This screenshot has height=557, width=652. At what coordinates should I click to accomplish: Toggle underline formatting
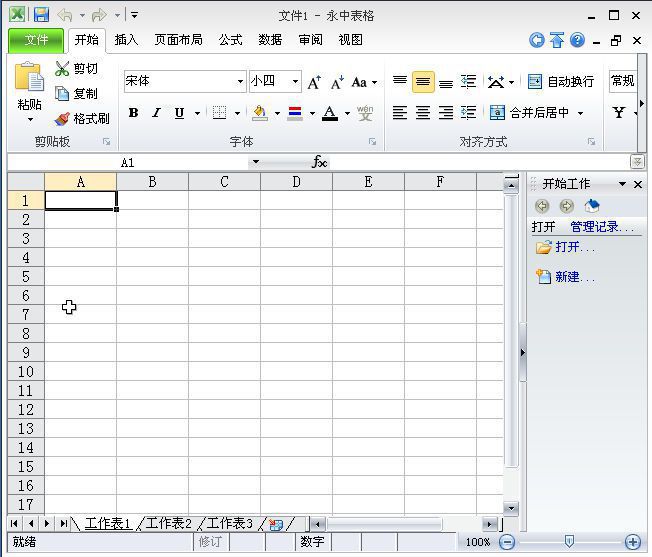tap(179, 113)
